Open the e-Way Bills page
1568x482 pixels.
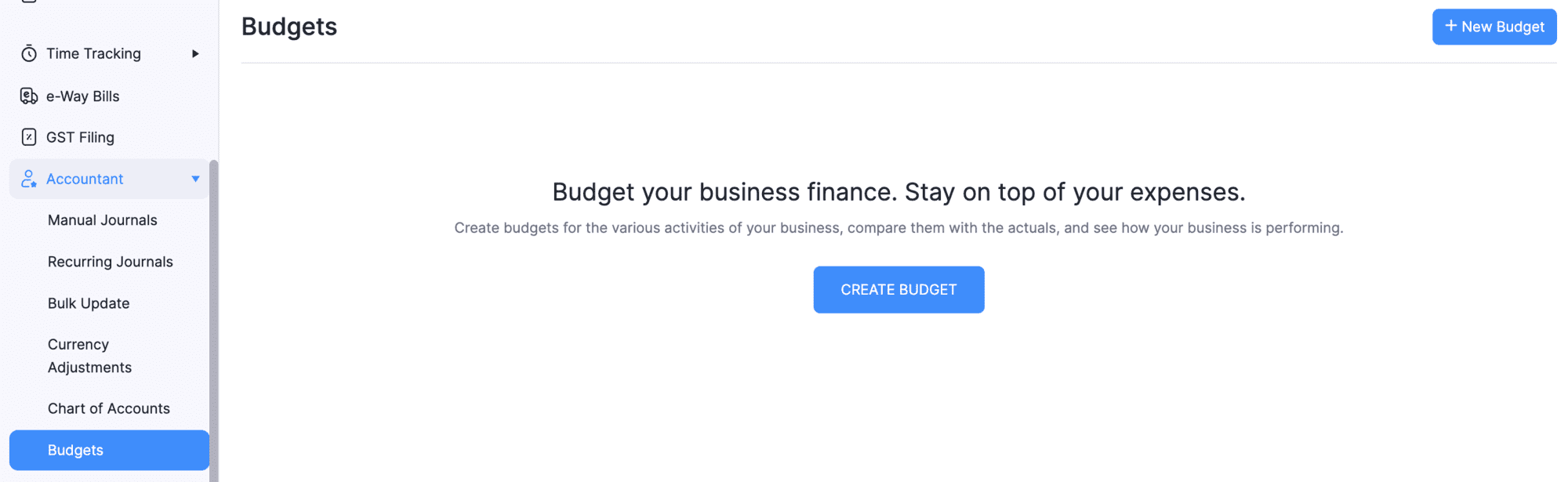point(82,96)
